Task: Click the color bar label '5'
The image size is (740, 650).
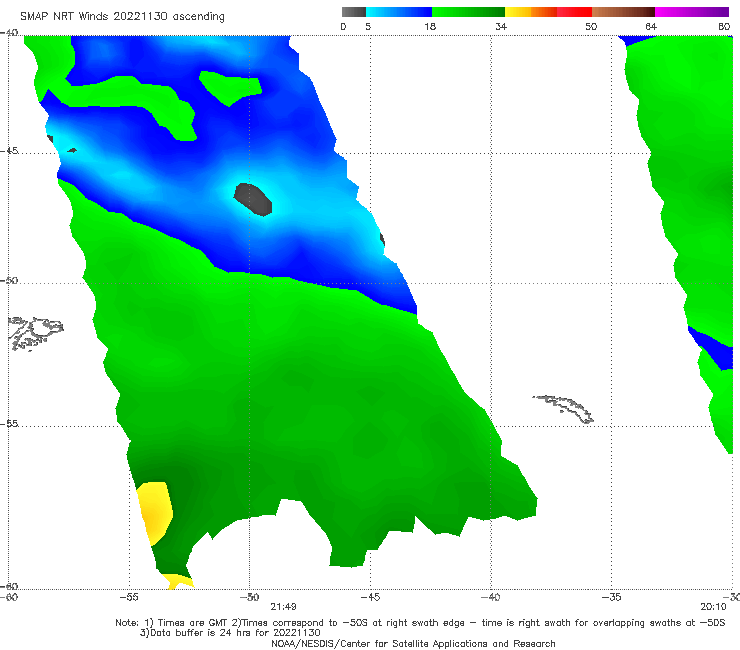Action: coord(368,26)
